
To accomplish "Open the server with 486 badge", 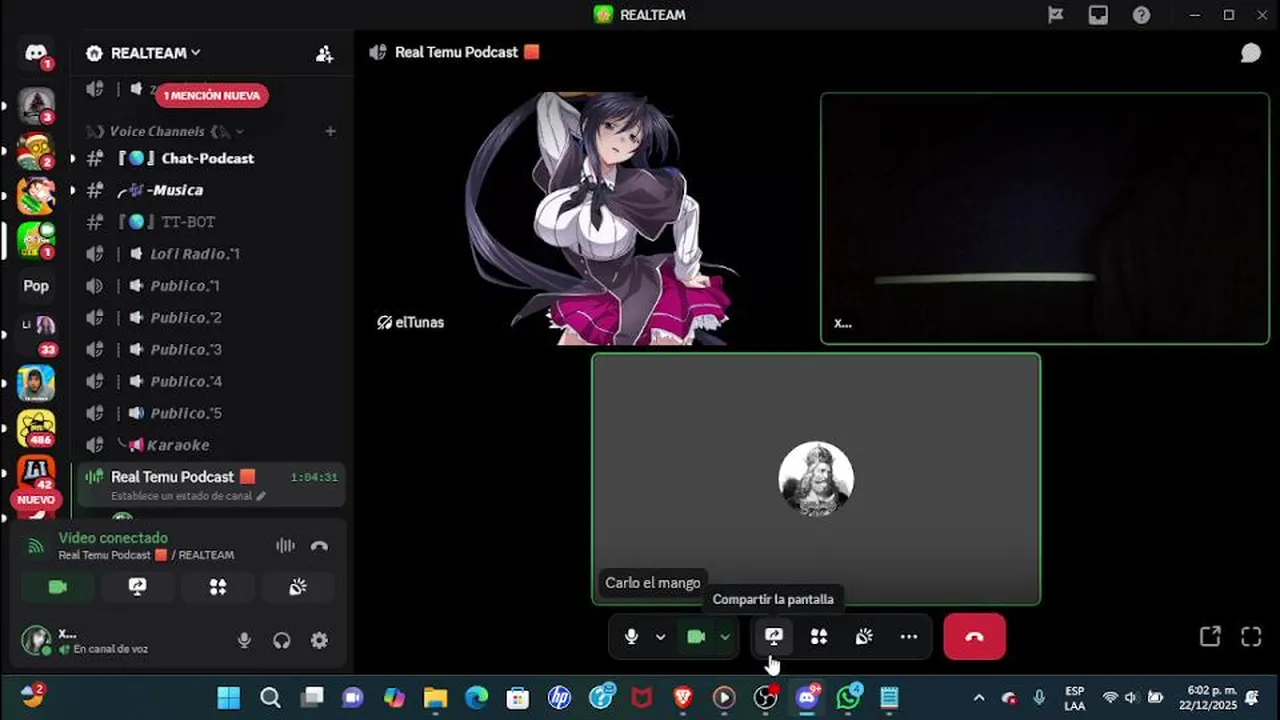I will [x=36, y=428].
